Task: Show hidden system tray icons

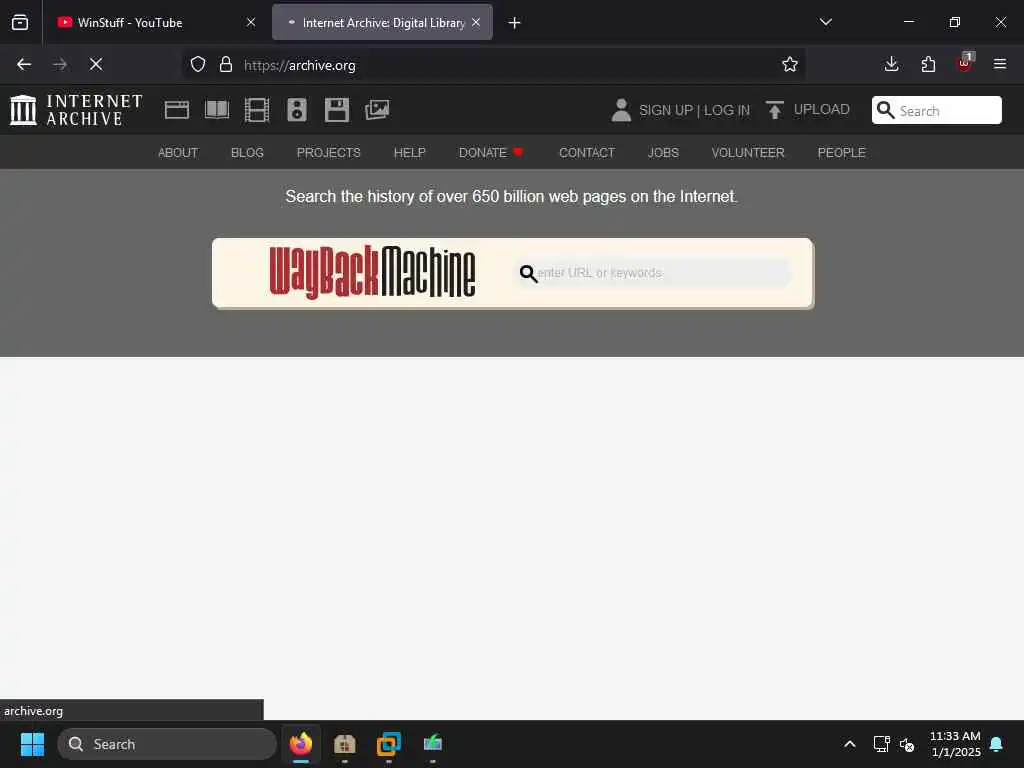Action: 850,744
